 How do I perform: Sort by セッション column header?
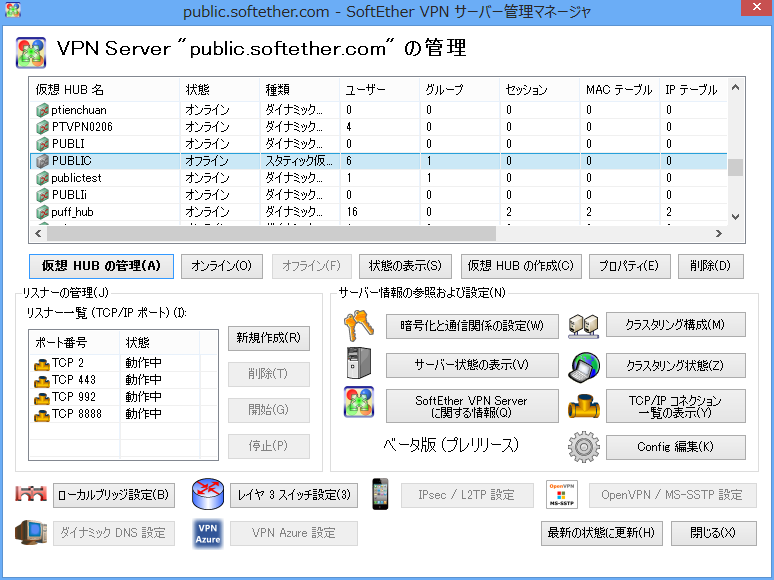tap(539, 90)
